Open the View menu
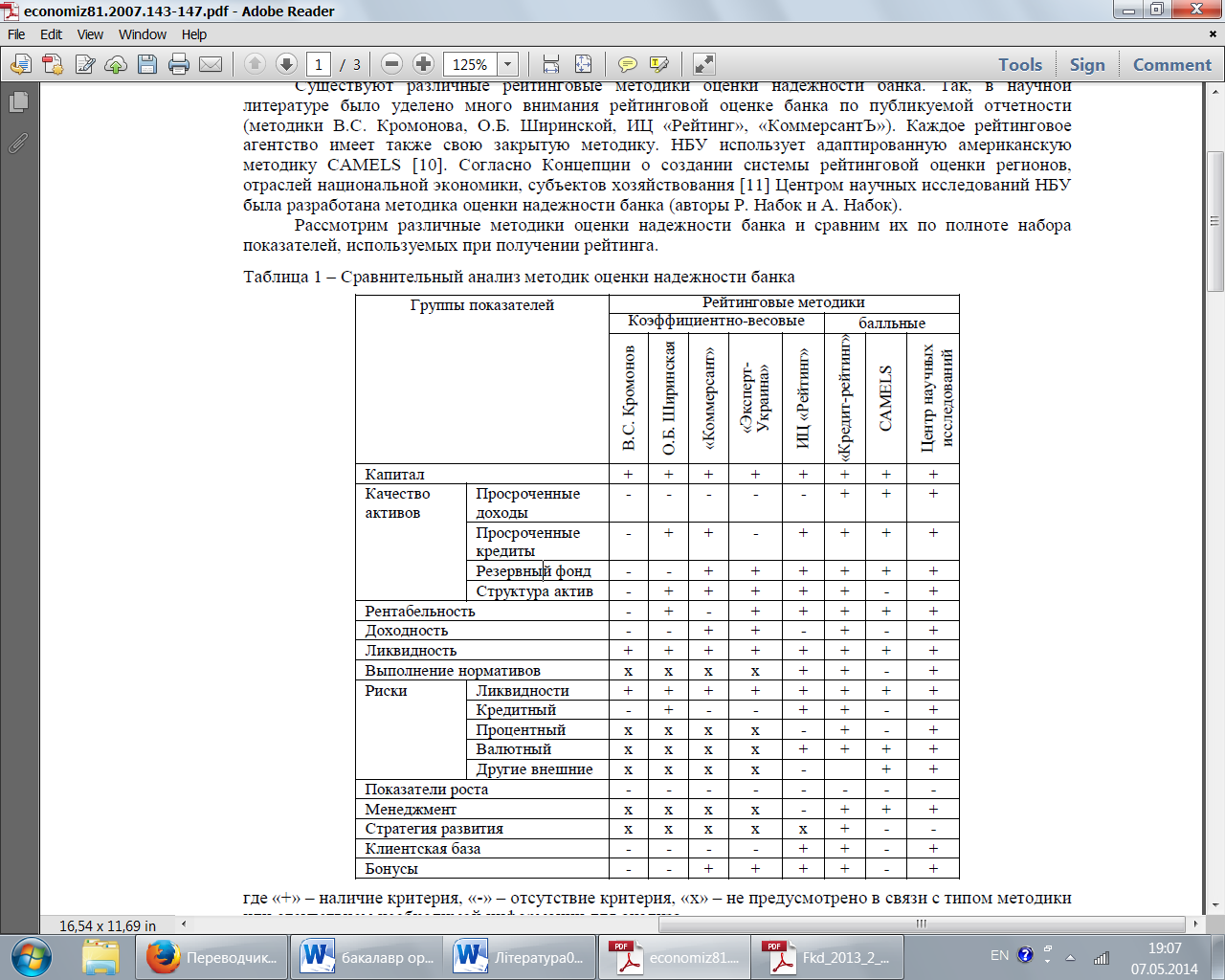This screenshot has height=980, width=1225. pos(90,34)
